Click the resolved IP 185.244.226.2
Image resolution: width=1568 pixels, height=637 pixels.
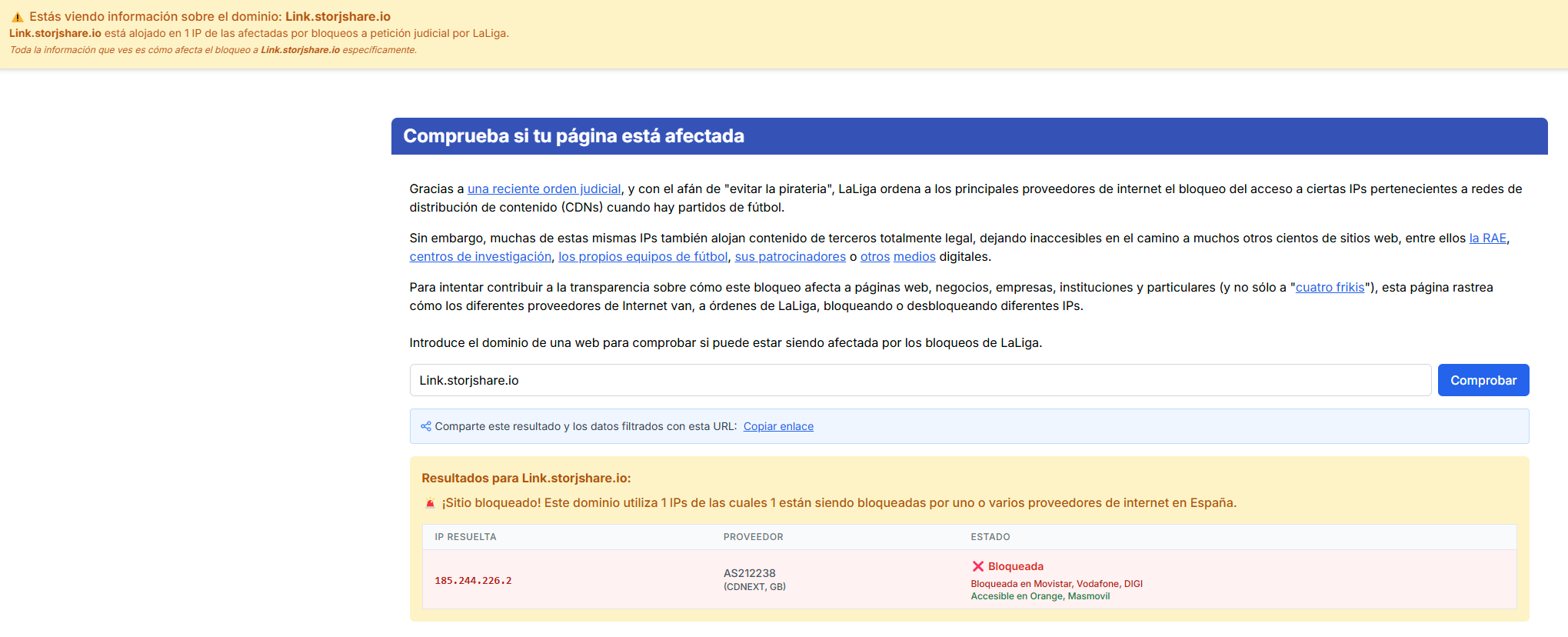(473, 581)
